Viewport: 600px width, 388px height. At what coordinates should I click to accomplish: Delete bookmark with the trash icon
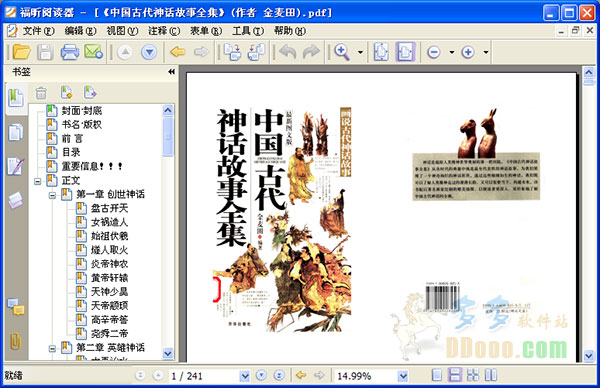[41, 93]
